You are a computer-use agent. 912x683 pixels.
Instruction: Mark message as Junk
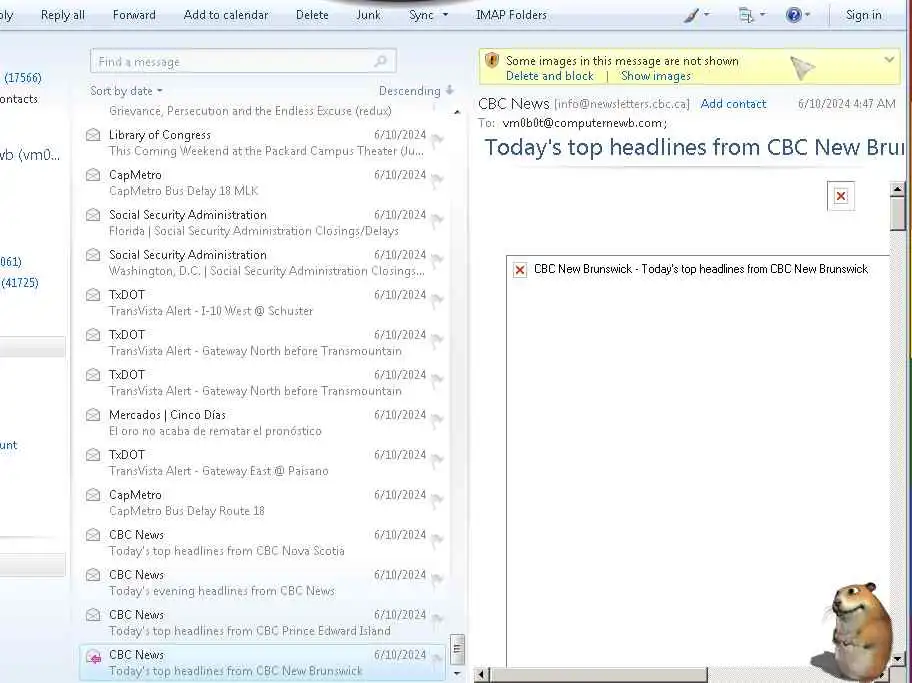point(369,15)
